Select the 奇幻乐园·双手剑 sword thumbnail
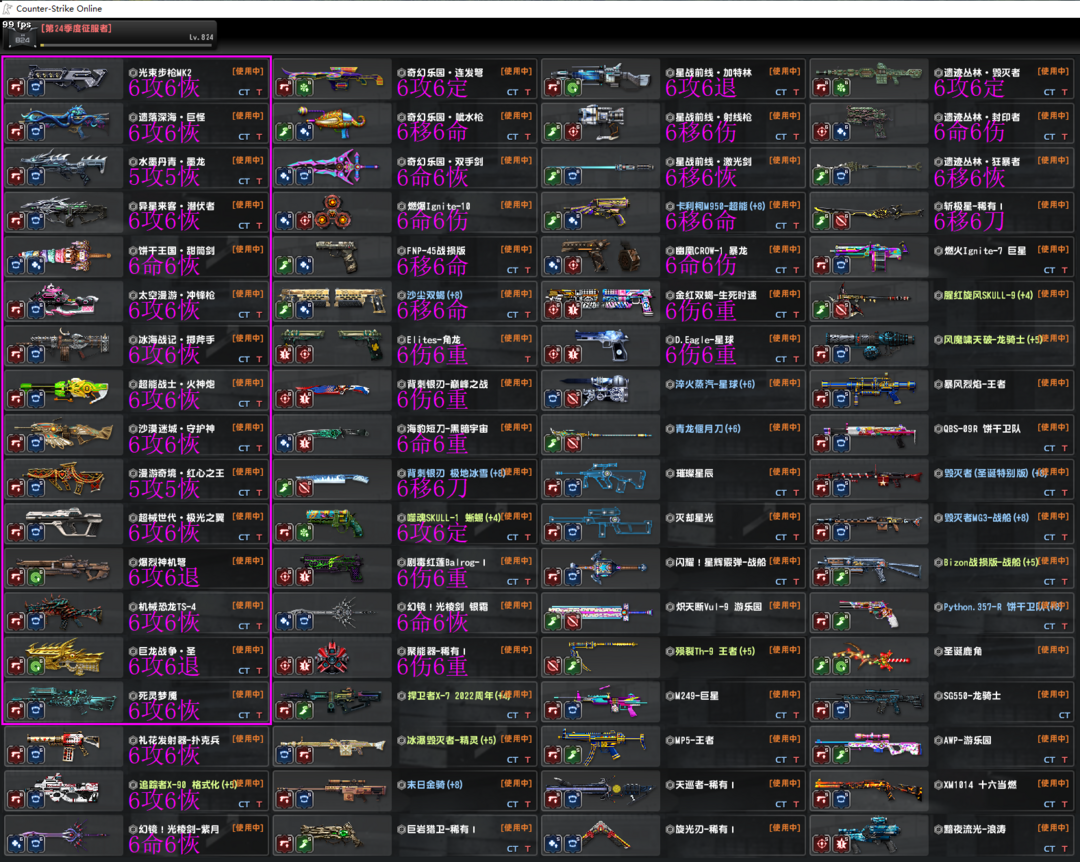 click(330, 166)
